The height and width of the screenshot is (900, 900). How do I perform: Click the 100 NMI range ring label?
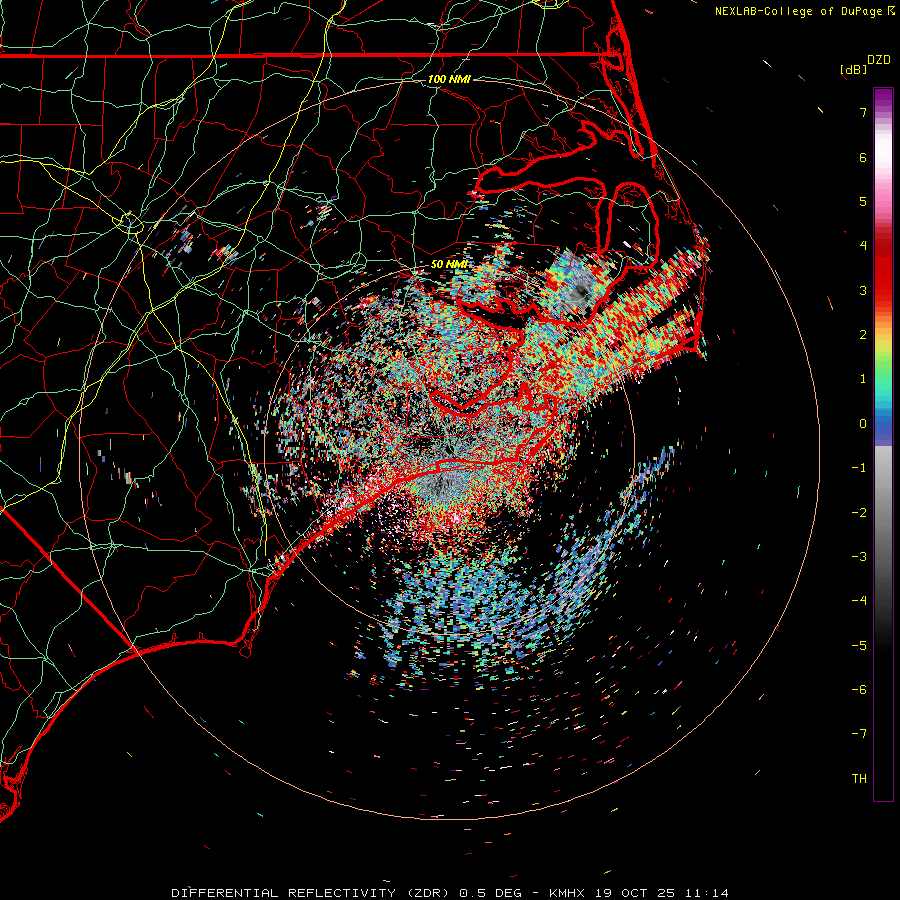449,79
